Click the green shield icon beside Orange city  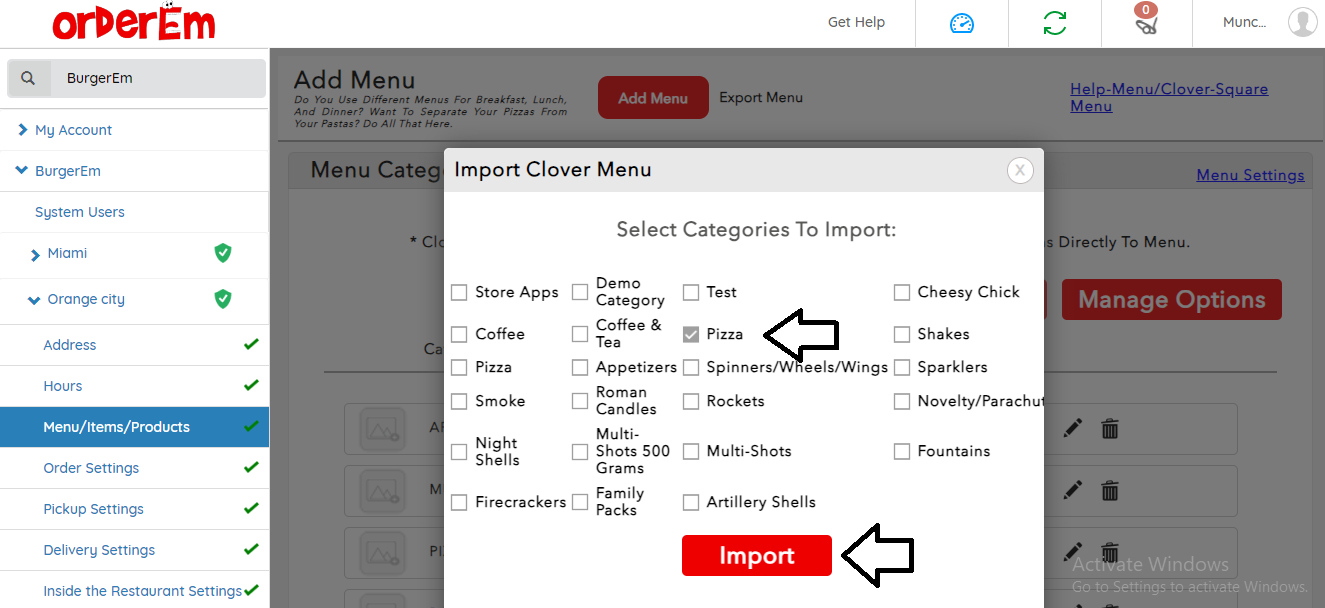point(223,299)
